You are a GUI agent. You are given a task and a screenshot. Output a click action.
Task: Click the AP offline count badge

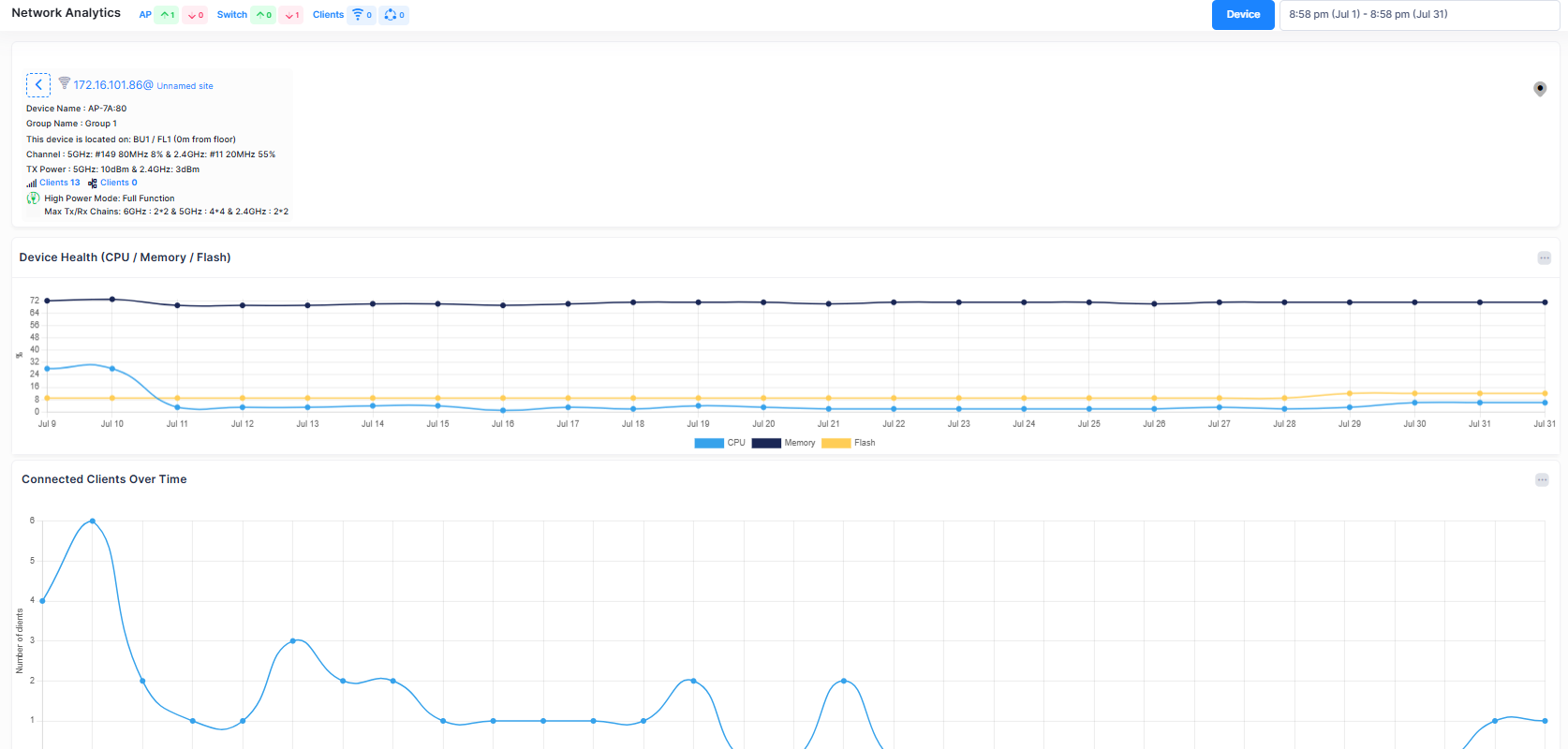coord(195,15)
